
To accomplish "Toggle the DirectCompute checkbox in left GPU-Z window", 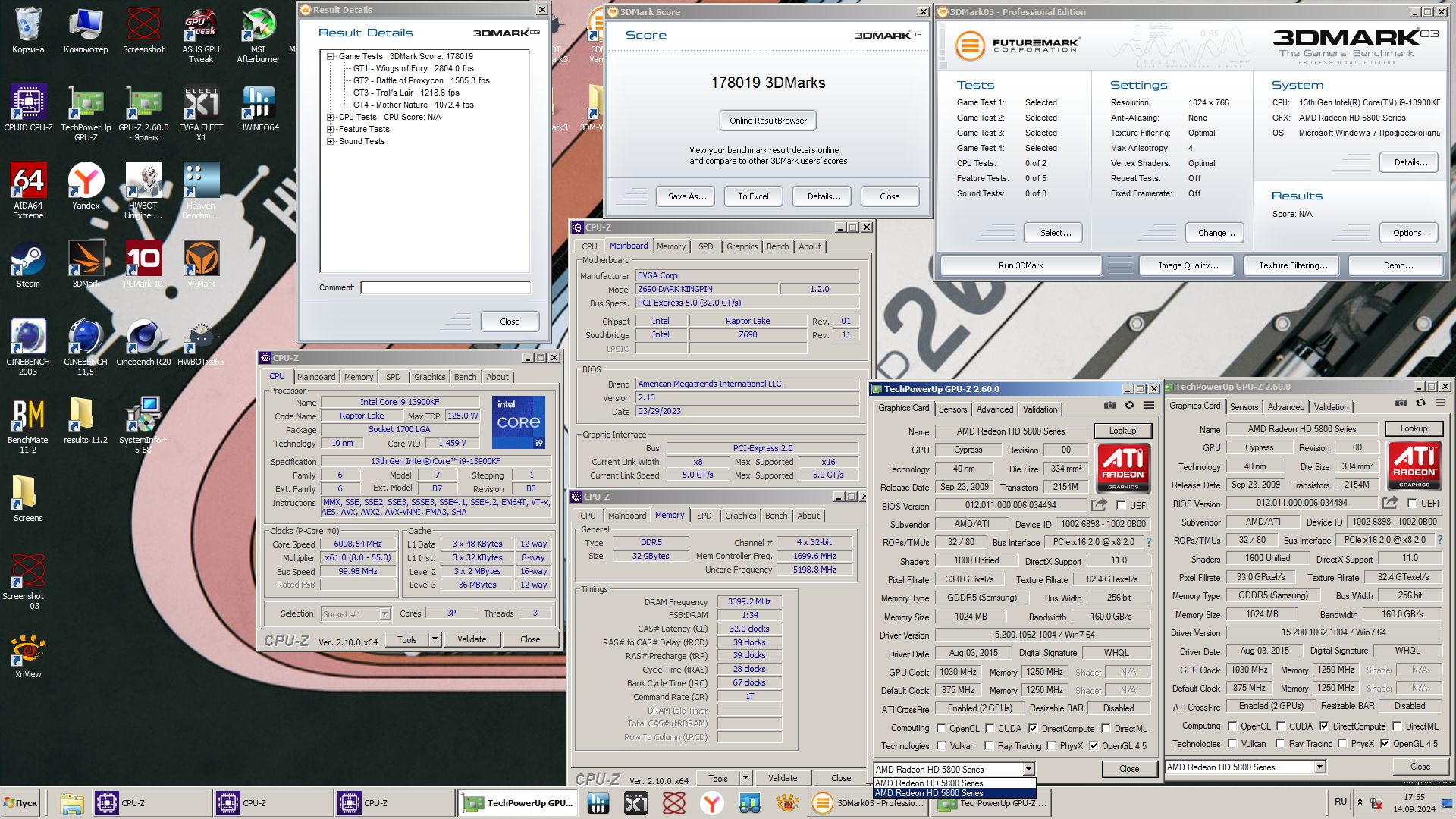I will 1033,729.
